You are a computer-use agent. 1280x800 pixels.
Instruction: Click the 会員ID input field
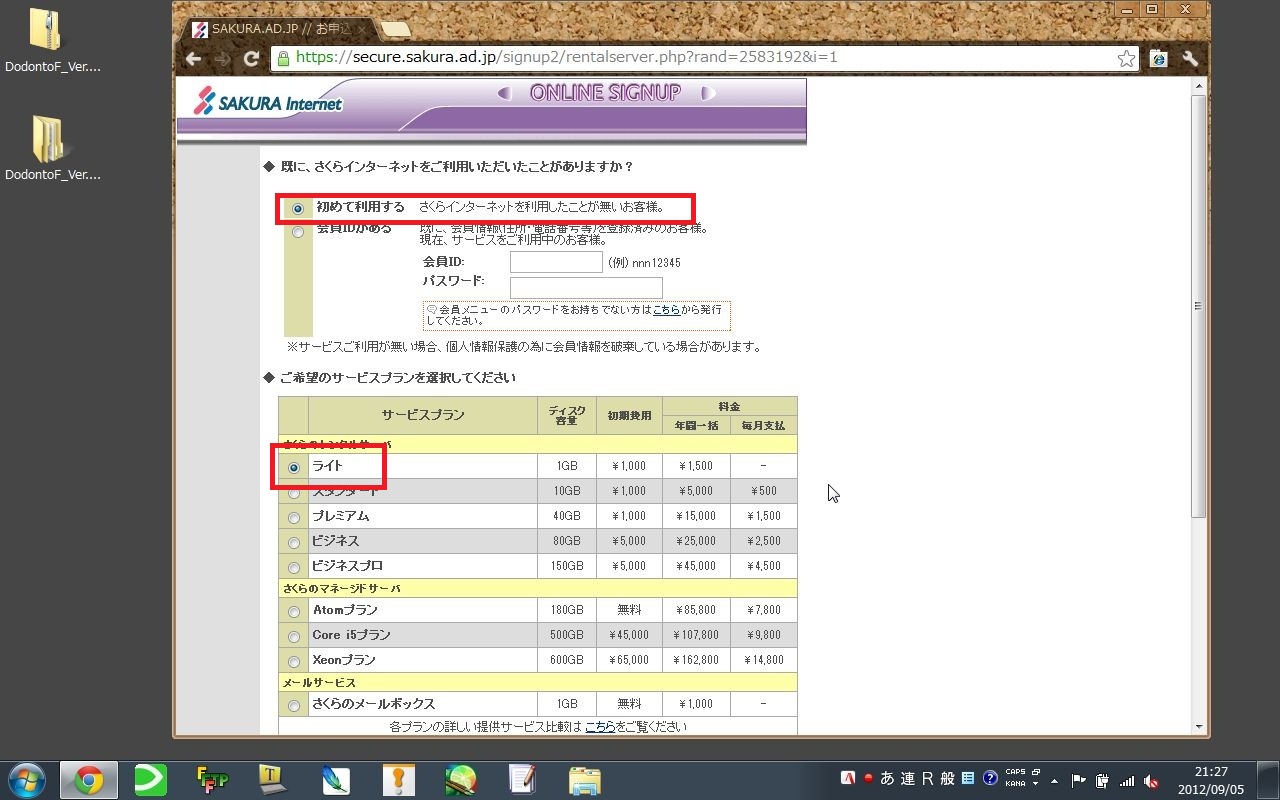click(556, 262)
